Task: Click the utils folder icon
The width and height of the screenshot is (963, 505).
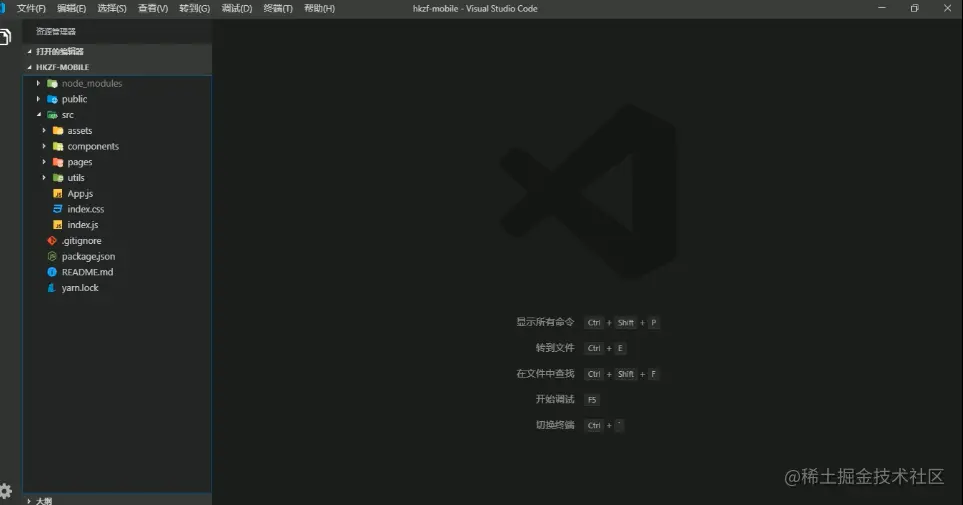Action: coord(58,178)
